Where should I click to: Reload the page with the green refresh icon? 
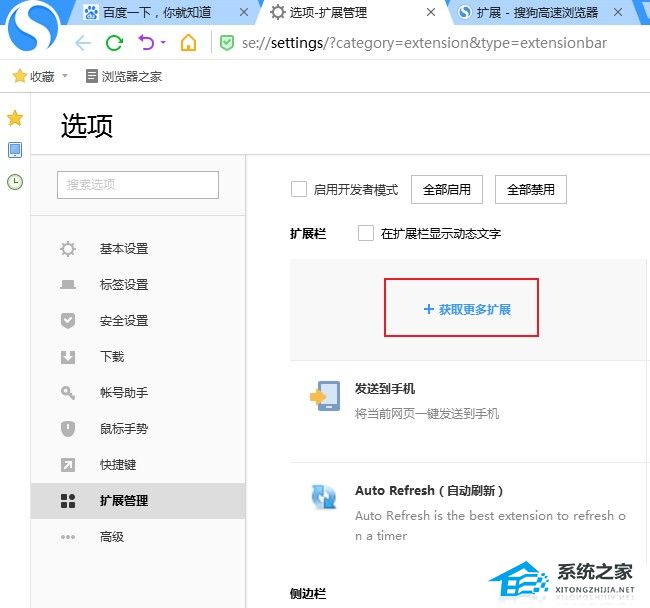(x=114, y=43)
